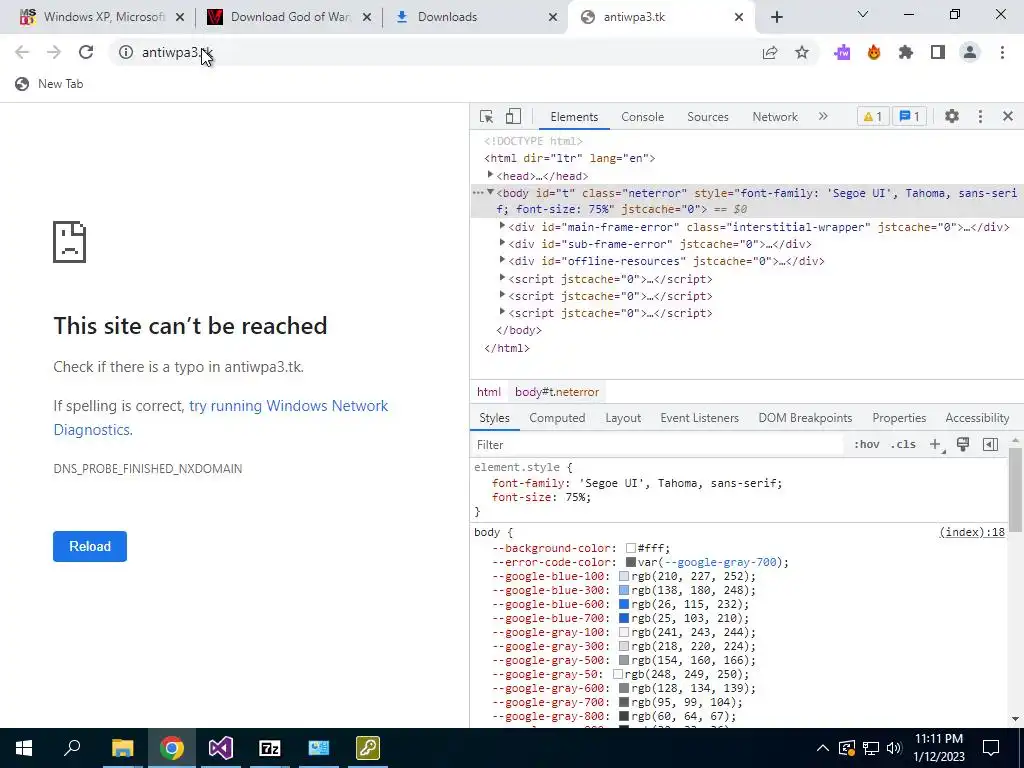Expand the third script node

502,312
